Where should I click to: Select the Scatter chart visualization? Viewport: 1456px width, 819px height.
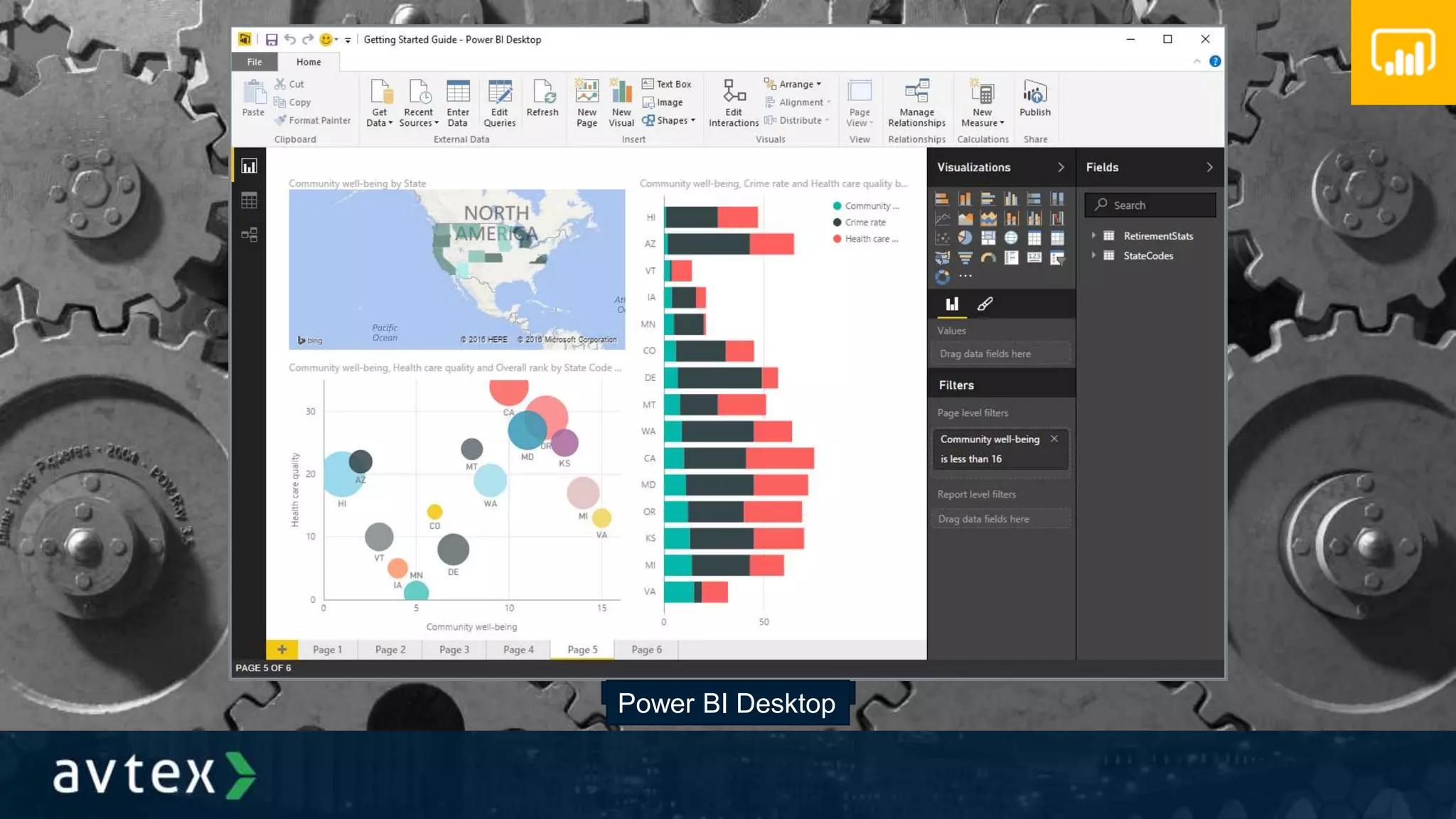pyautogui.click(x=942, y=238)
